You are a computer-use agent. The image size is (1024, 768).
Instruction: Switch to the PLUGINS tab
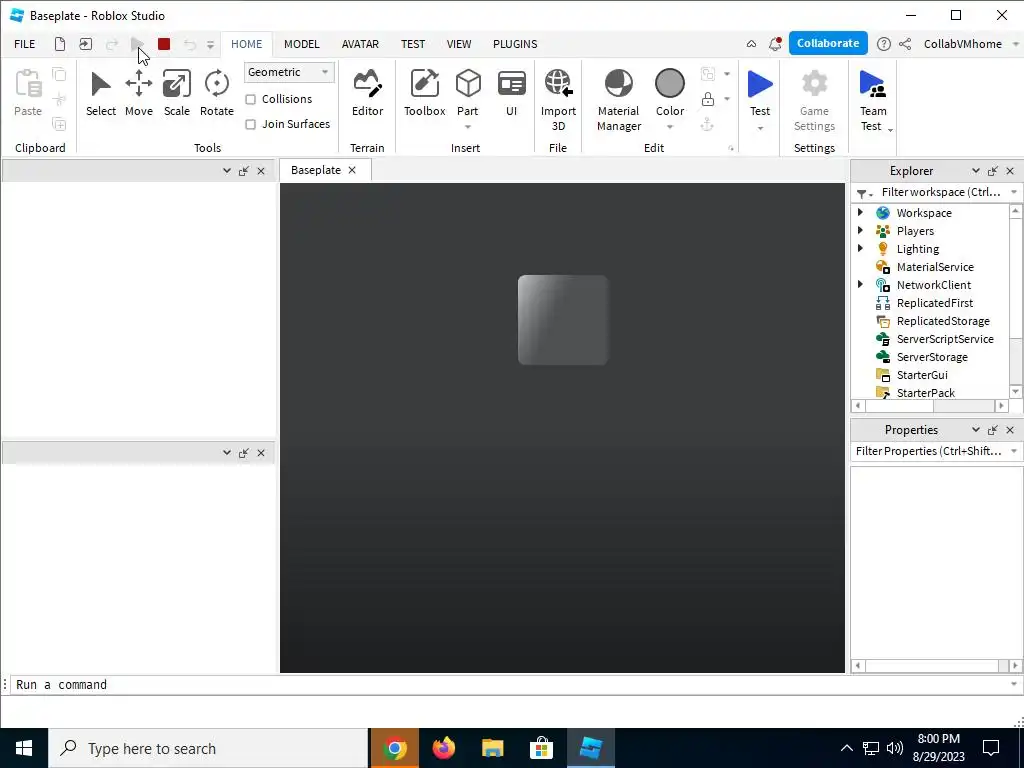tap(515, 44)
